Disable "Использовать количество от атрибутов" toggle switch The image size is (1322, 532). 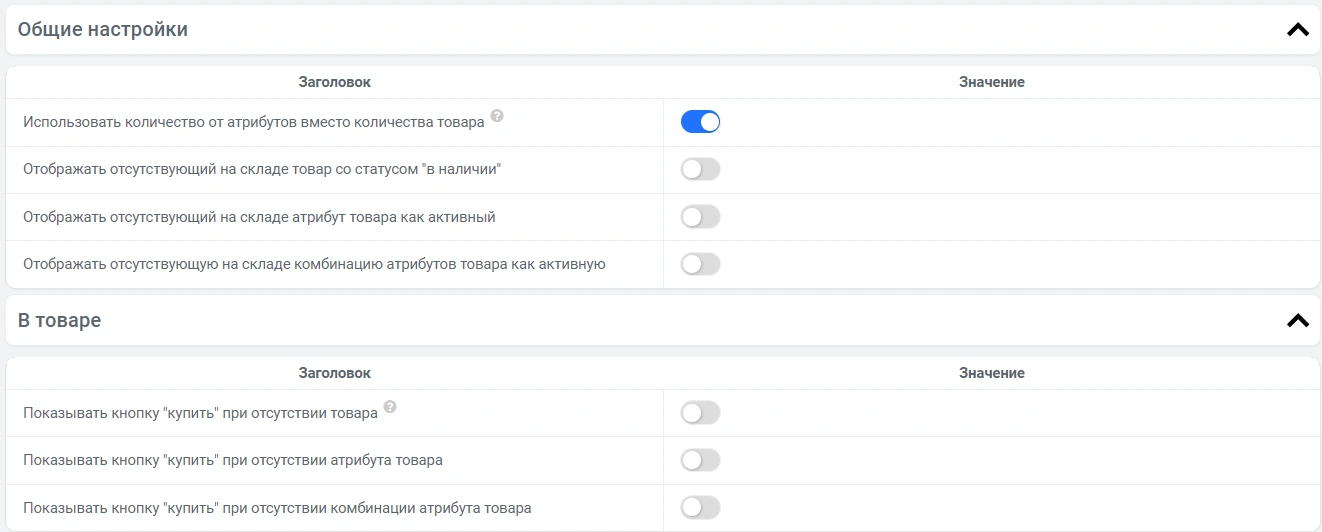tap(700, 122)
